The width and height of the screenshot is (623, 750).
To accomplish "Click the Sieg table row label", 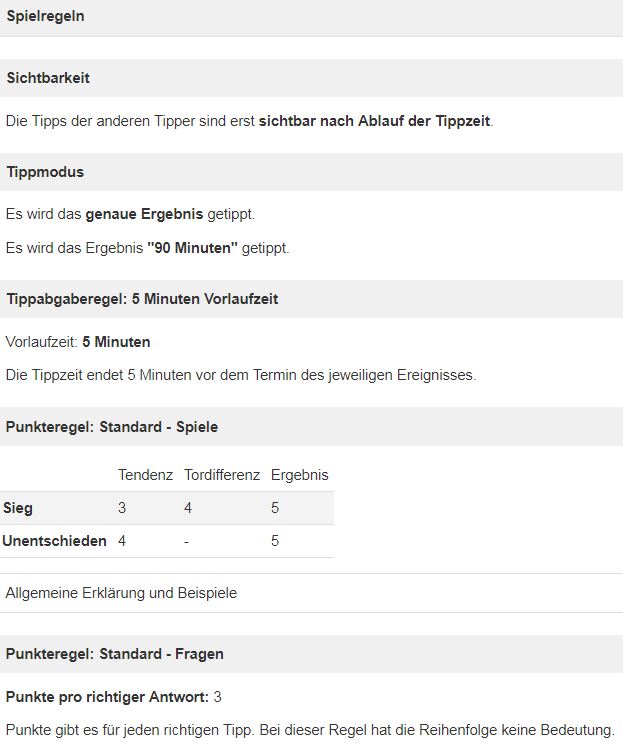I will pyautogui.click(x=18, y=508).
